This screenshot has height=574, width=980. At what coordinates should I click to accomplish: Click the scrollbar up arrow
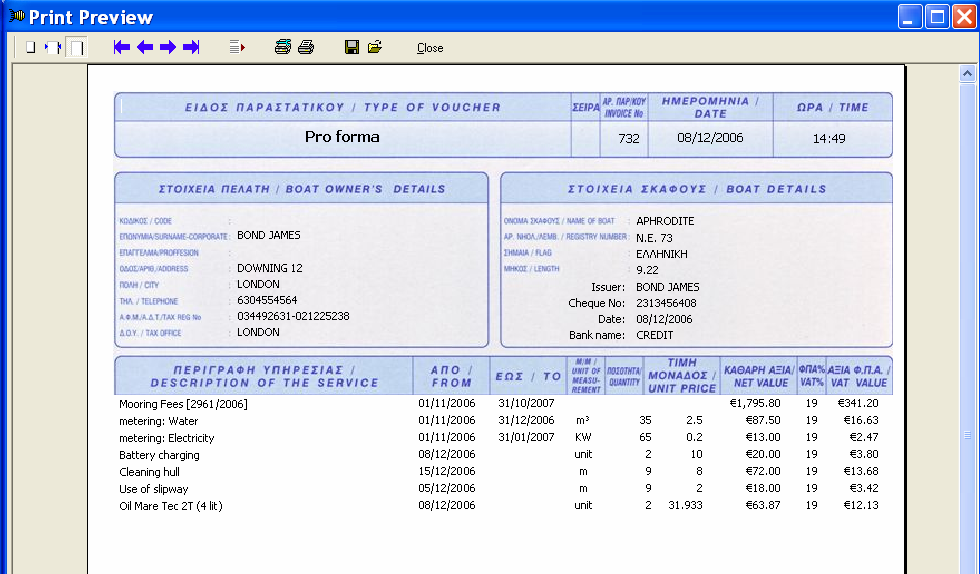pyautogui.click(x=968, y=74)
